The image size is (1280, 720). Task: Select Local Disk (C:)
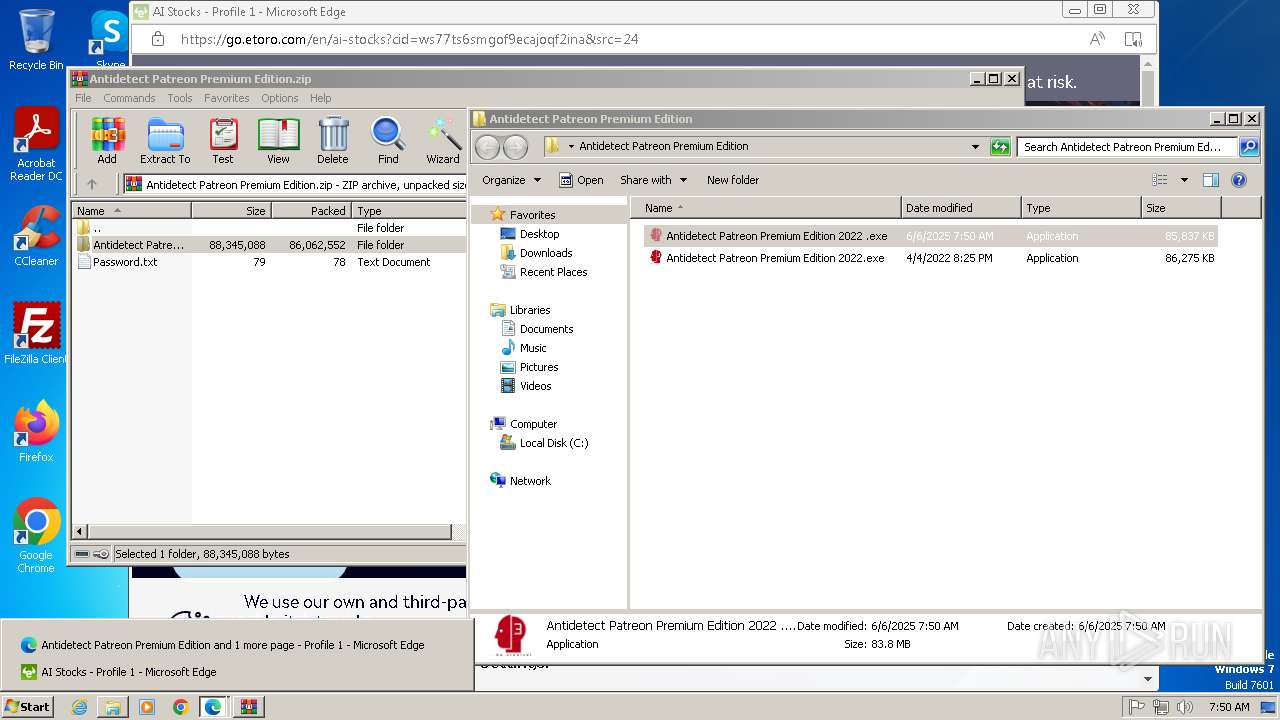click(x=553, y=443)
